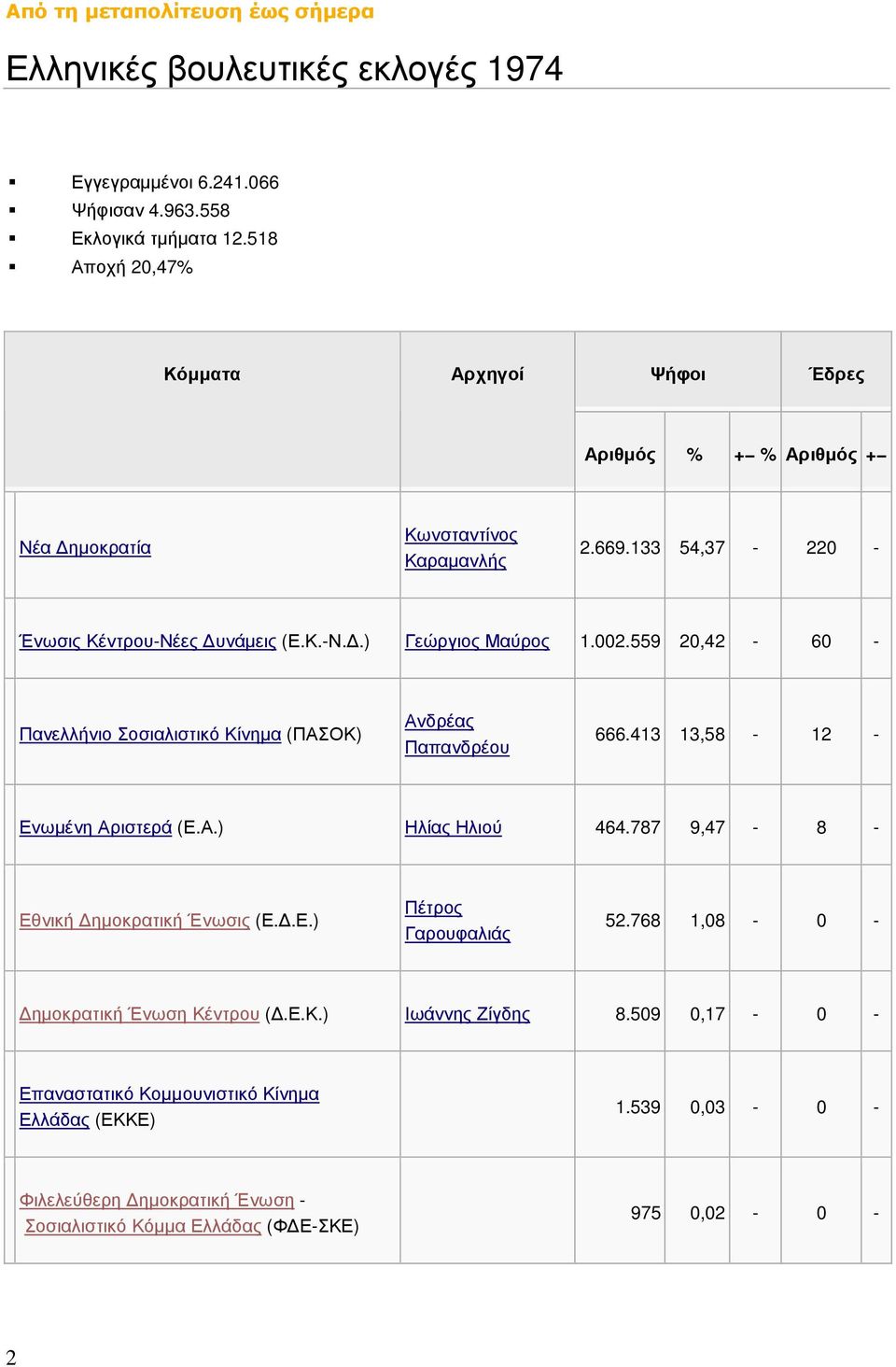Select the vote count 2.669.133

(x=620, y=548)
